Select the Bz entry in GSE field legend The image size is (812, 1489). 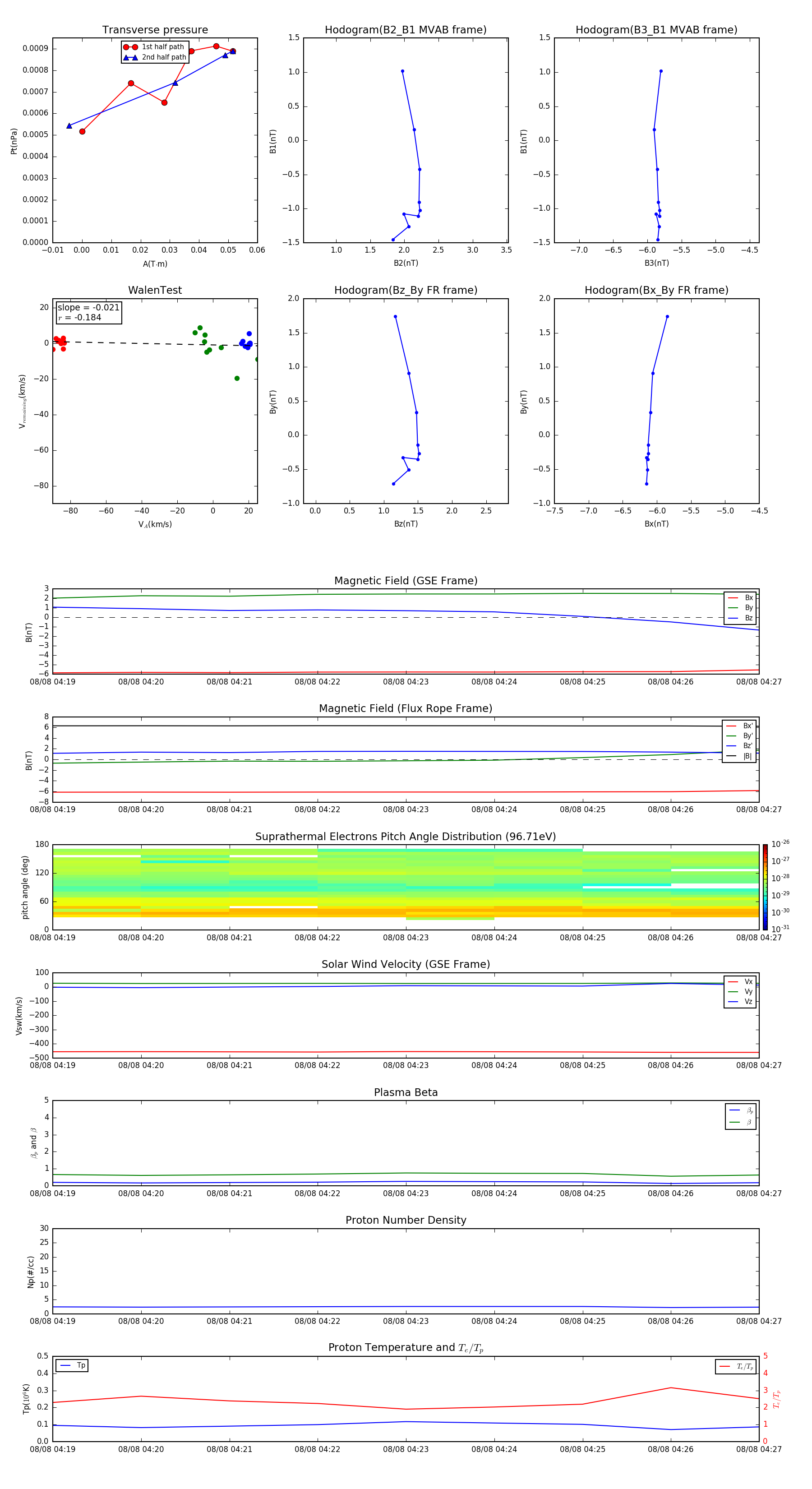pos(740,618)
